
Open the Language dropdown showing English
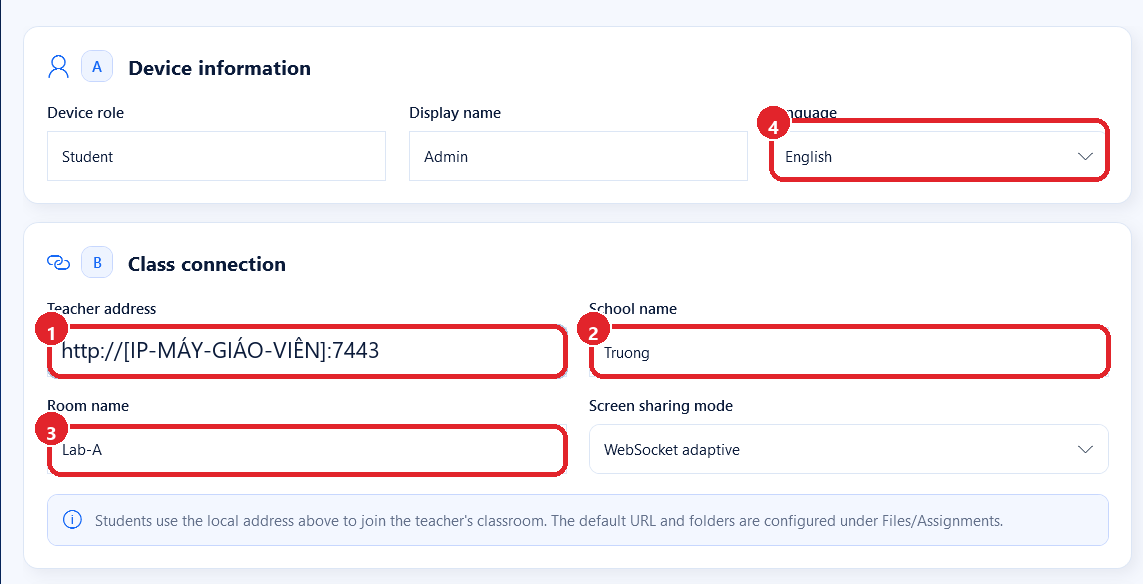(940, 156)
